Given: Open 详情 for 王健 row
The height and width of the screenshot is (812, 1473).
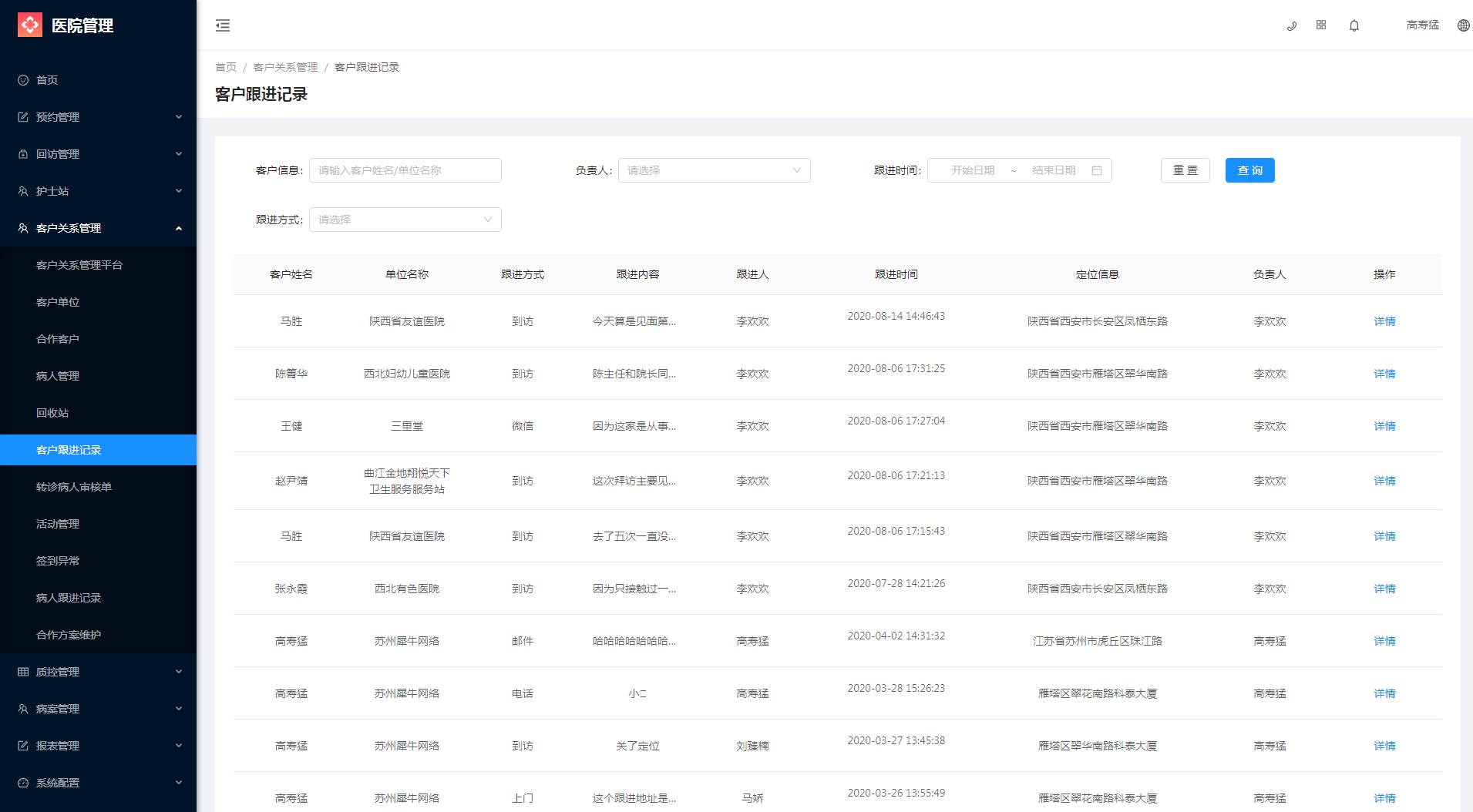Looking at the screenshot, I should point(1384,426).
